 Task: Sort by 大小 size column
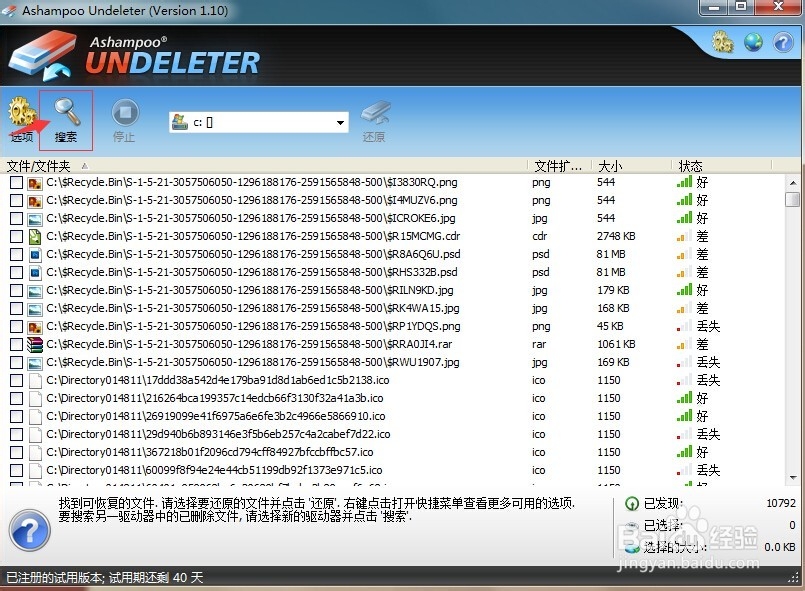pos(610,166)
